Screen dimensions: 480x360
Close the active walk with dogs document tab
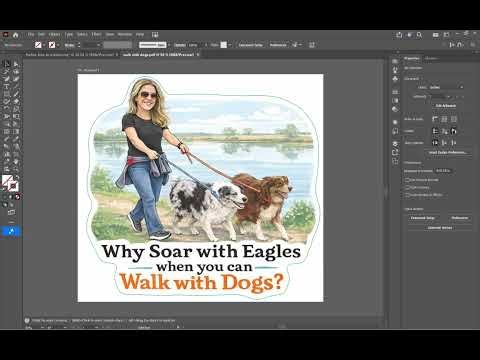(198, 55)
